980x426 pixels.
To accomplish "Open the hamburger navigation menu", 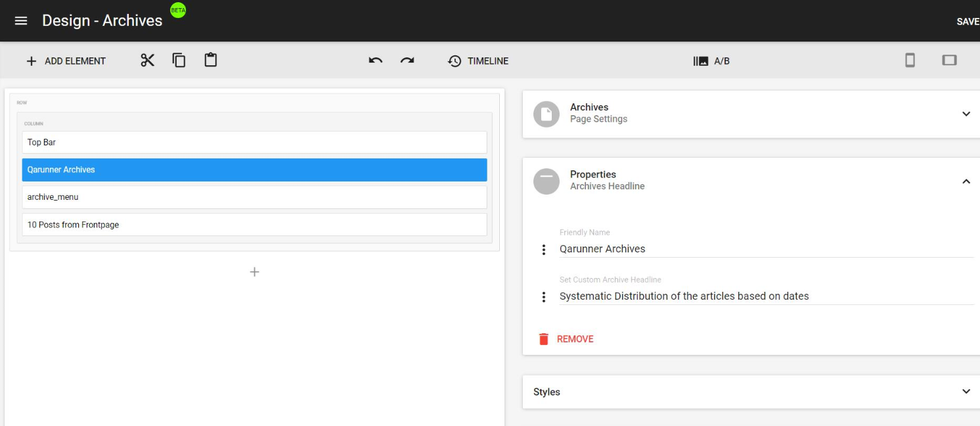I will pos(21,21).
